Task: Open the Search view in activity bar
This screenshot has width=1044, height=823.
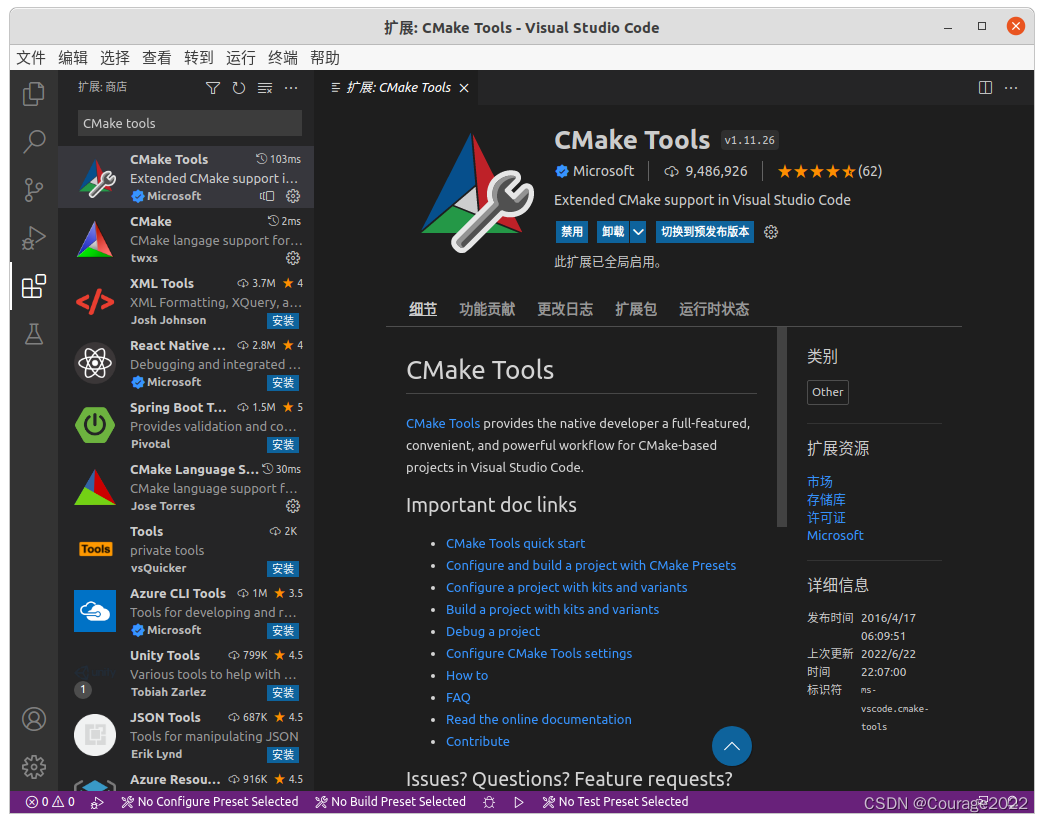Action: [33, 141]
